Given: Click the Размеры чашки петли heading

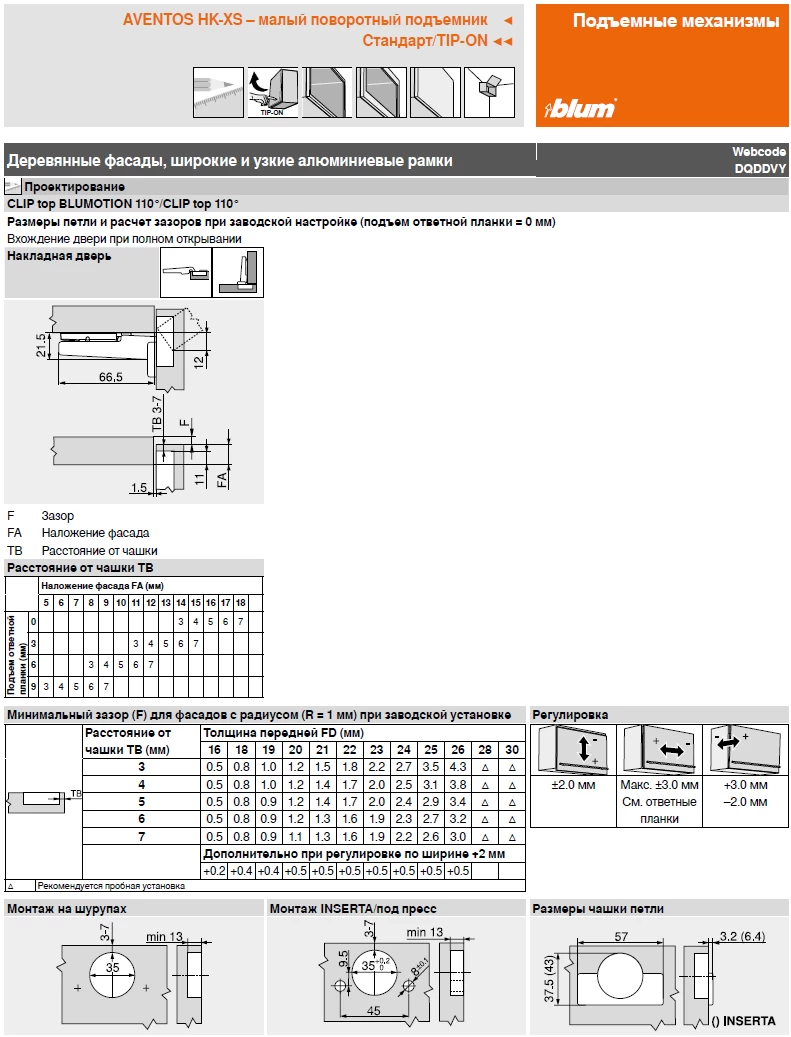Looking at the screenshot, I should click(x=598, y=909).
